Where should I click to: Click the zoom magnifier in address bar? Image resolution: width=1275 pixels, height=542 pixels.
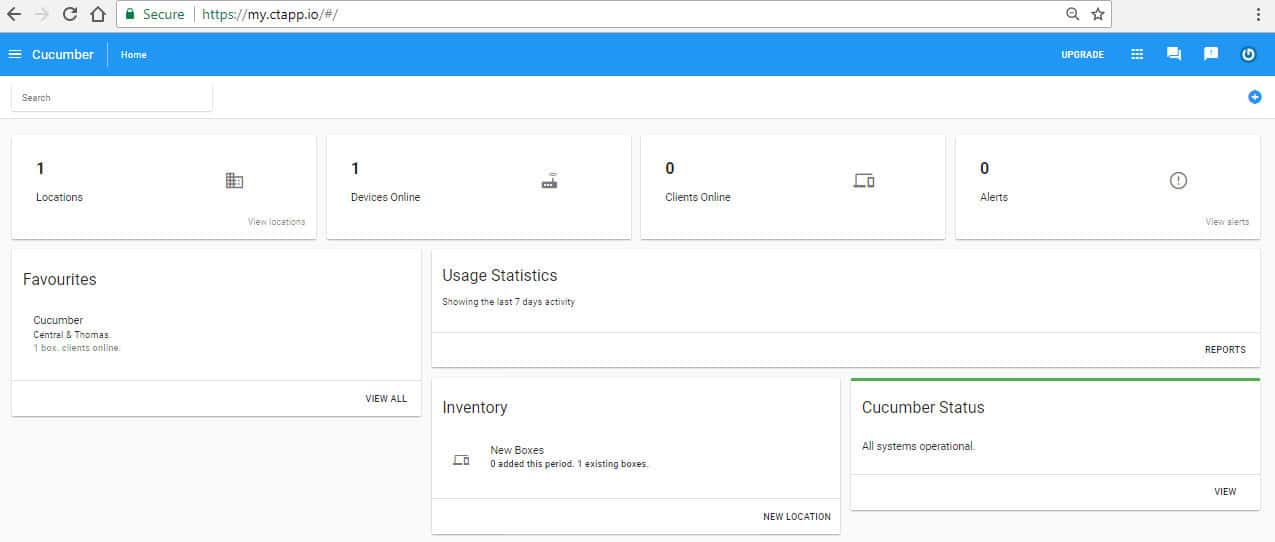coord(1073,14)
